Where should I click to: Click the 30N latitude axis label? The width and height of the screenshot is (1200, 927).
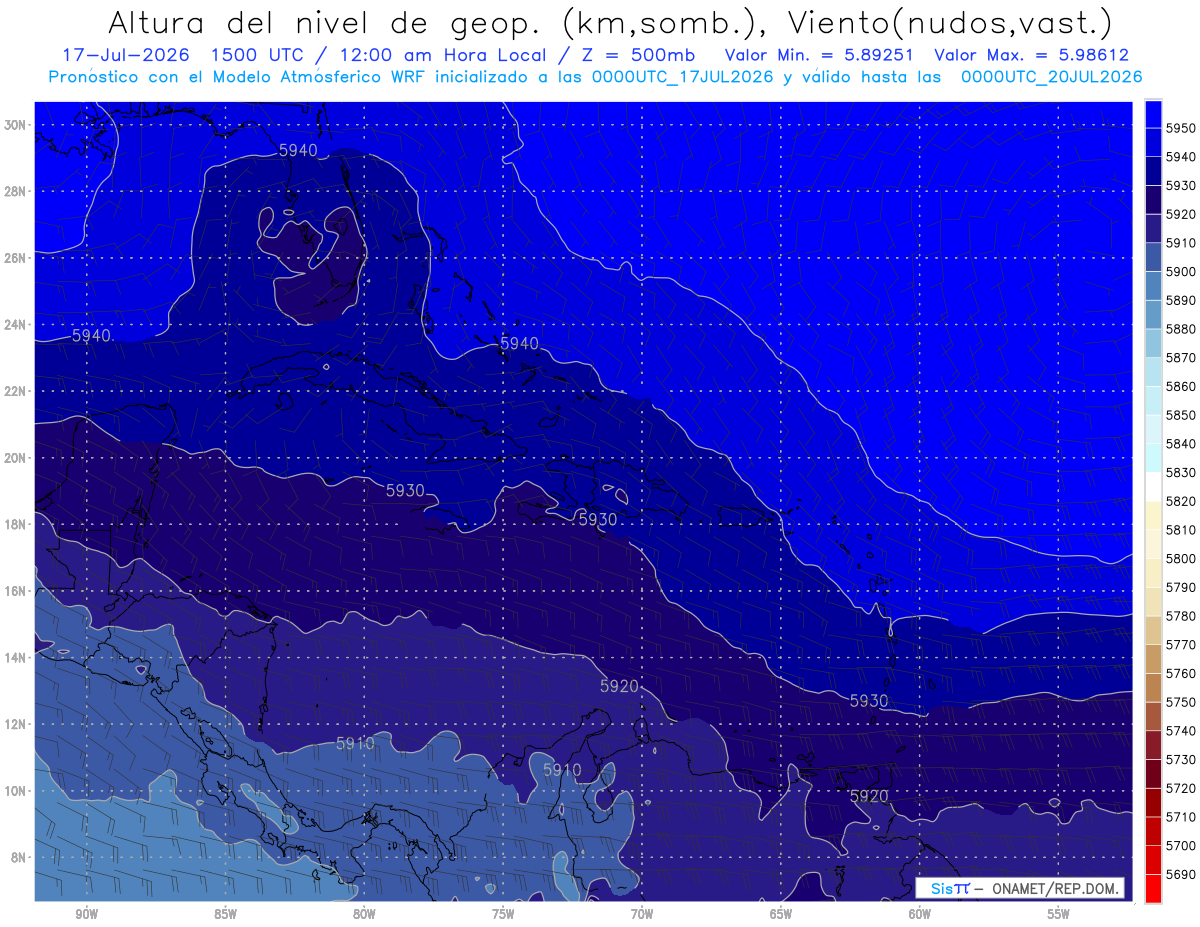click(x=15, y=124)
